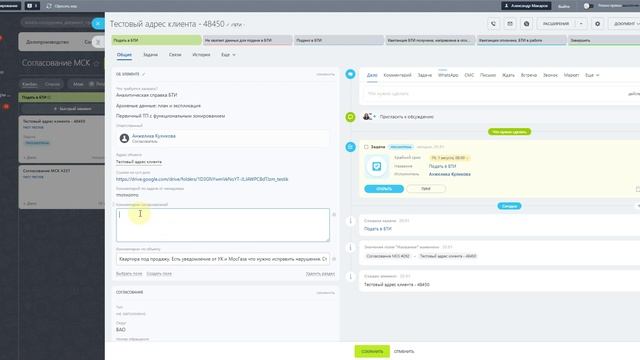Click the responsible person avatar for Анжелика Куликова
The width and height of the screenshot is (640, 360).
pyautogui.click(x=124, y=138)
